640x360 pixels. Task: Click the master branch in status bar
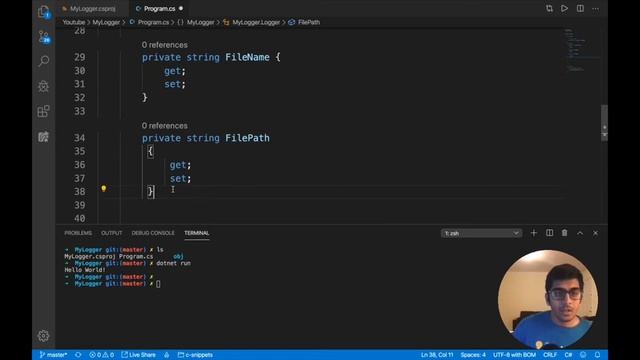click(x=53, y=355)
